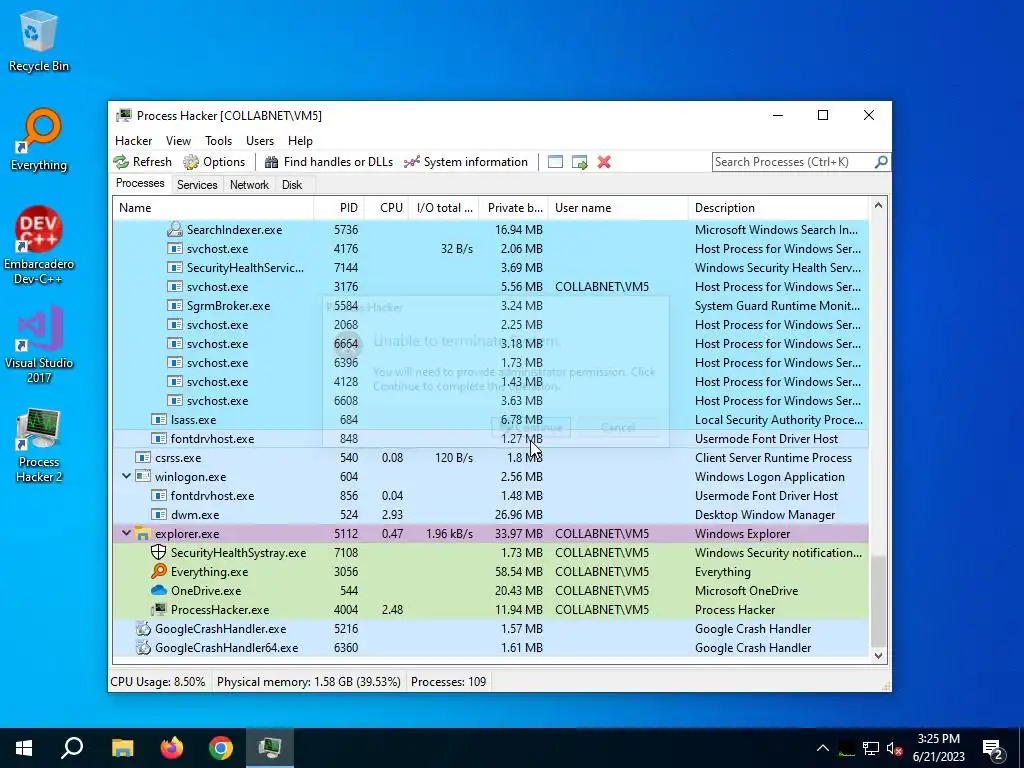Click the 33.97 MB private bytes cell
Image resolution: width=1024 pixels, height=768 pixels.
[519, 534]
